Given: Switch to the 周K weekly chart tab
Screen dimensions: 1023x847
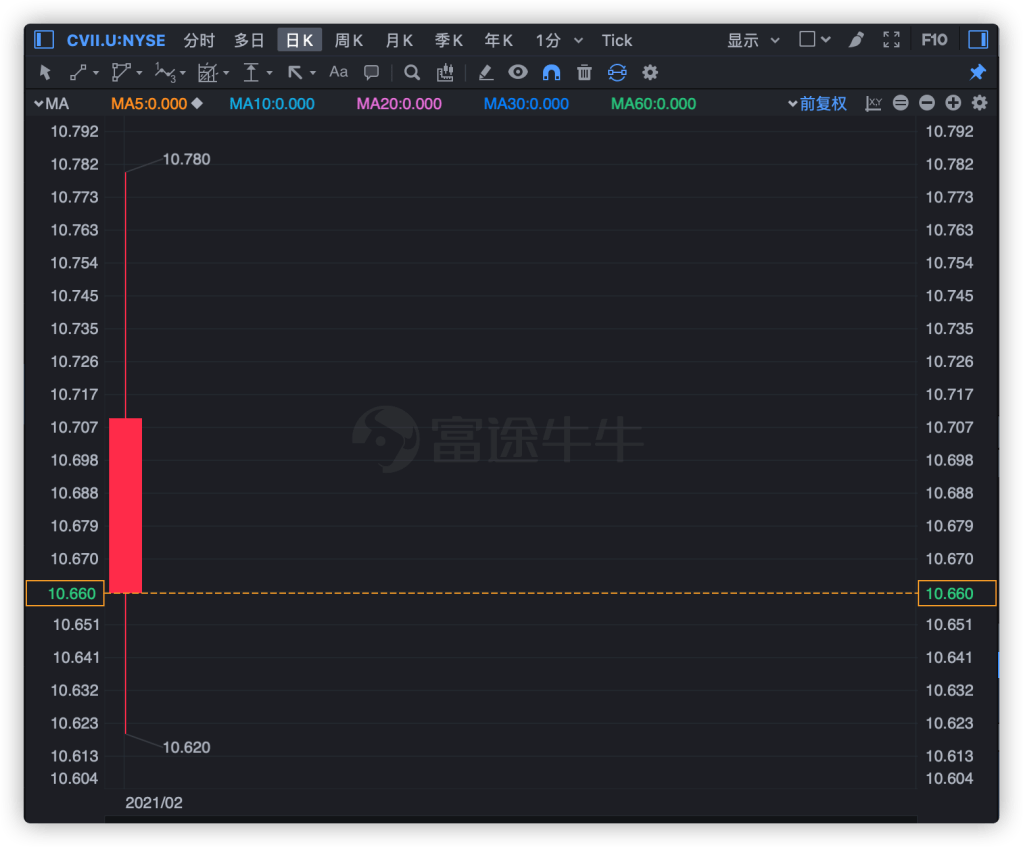Looking at the screenshot, I should point(348,40).
